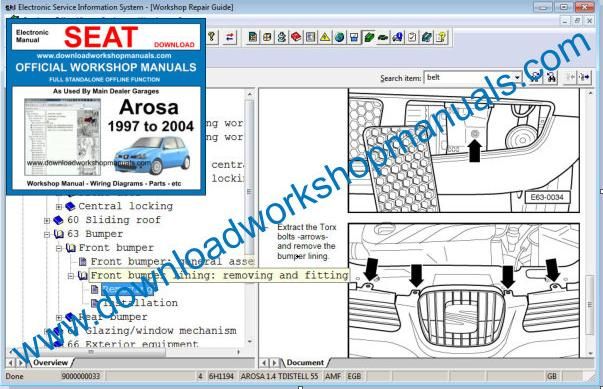Click into the Search item field containing belt
Screen dimensions: 603x389
(469, 78)
